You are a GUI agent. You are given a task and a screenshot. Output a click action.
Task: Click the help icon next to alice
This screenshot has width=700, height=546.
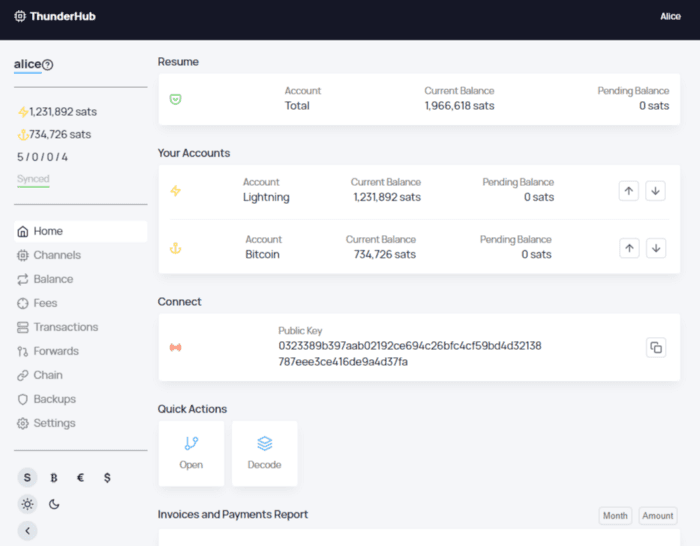point(48,65)
